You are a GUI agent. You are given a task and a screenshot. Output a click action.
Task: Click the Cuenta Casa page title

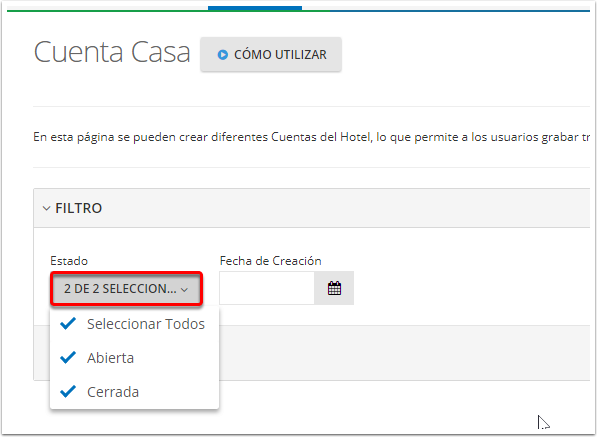tap(112, 52)
